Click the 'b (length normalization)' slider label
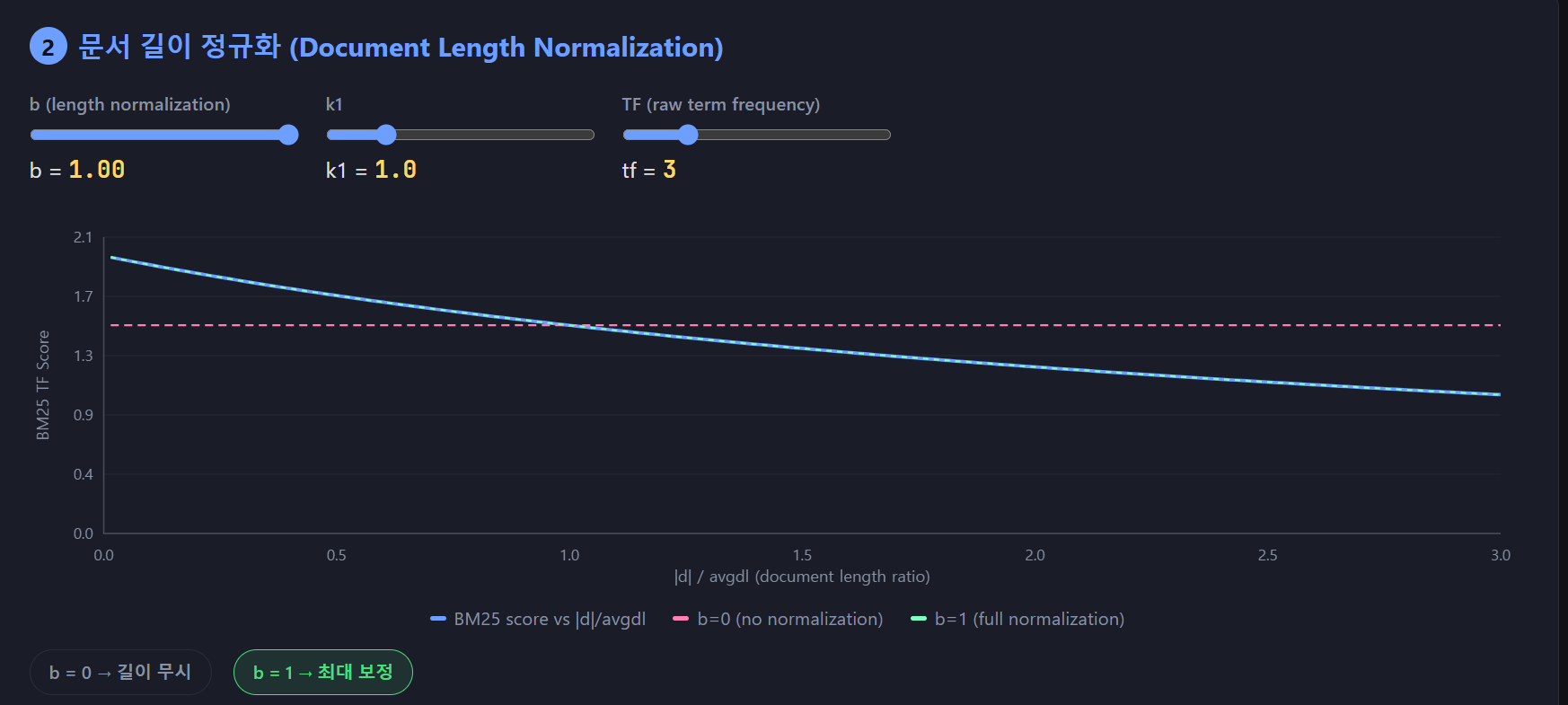 [x=130, y=104]
